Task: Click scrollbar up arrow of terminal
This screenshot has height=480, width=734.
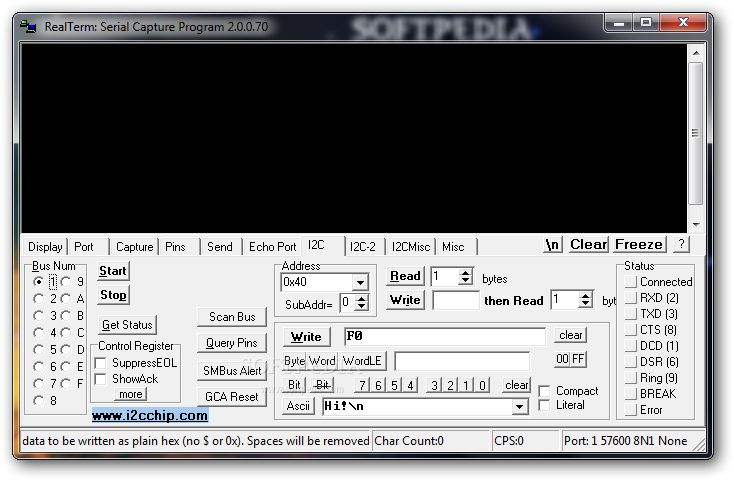Action: coord(696,53)
